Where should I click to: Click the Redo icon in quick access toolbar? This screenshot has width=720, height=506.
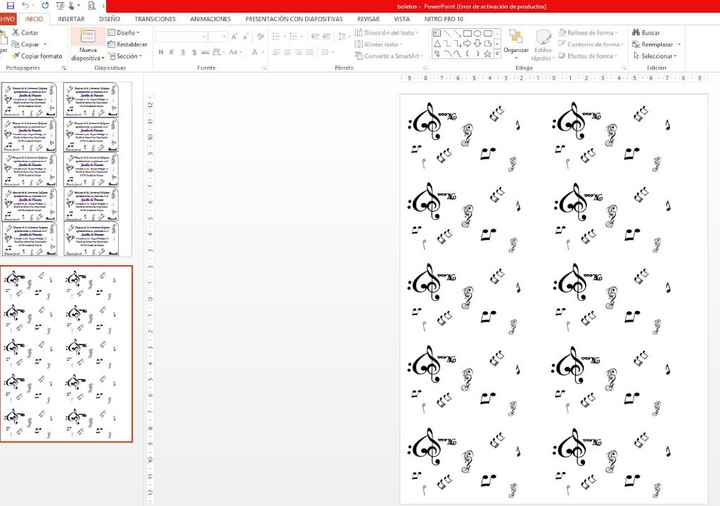(45, 6)
